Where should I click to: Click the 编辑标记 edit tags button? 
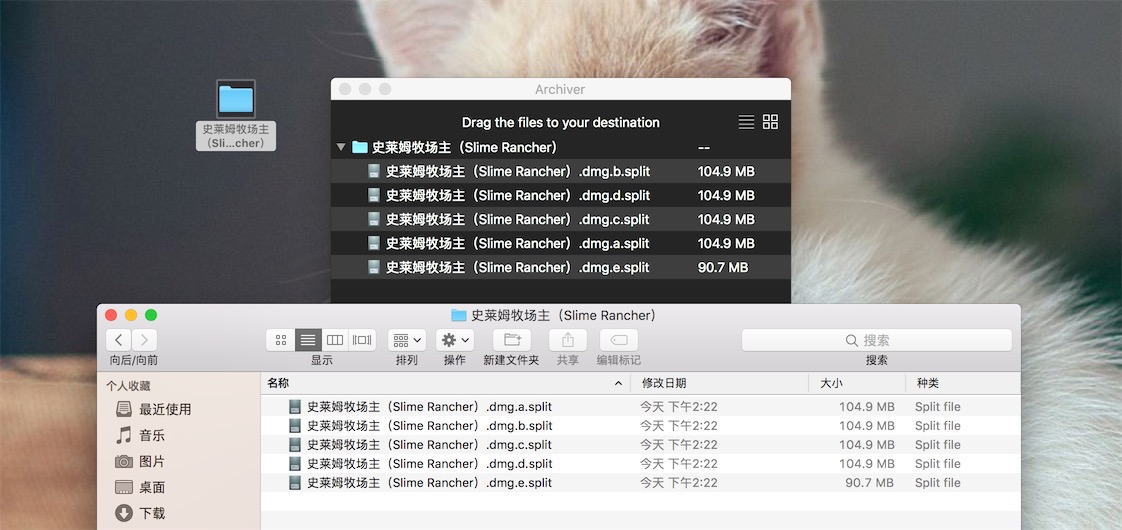point(619,340)
